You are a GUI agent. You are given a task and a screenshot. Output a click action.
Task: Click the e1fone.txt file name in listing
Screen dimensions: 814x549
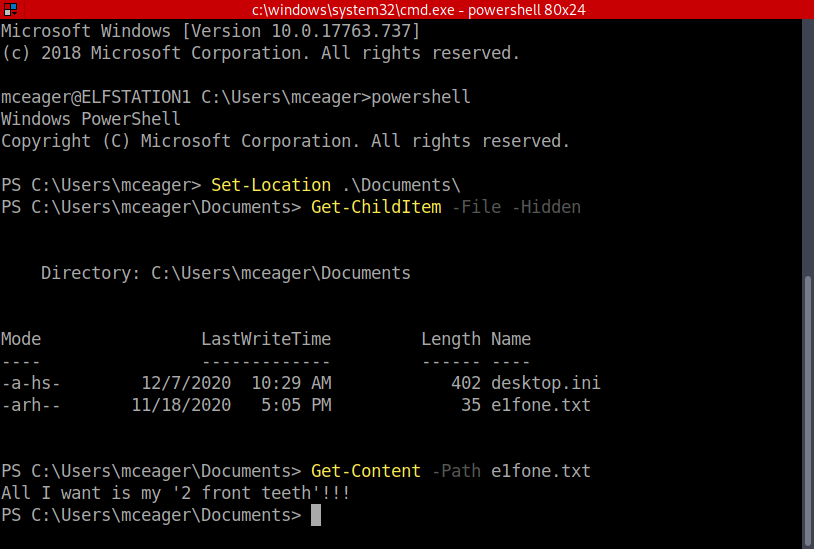(540, 405)
